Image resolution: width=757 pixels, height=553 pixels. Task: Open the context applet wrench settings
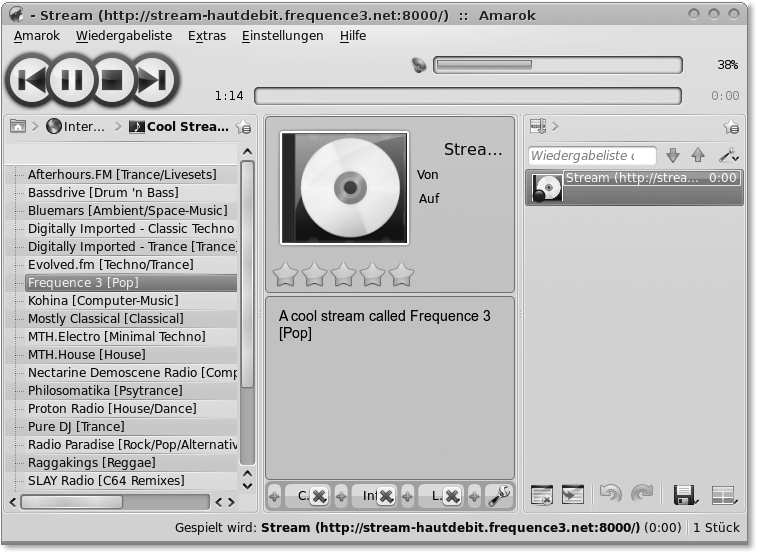500,495
